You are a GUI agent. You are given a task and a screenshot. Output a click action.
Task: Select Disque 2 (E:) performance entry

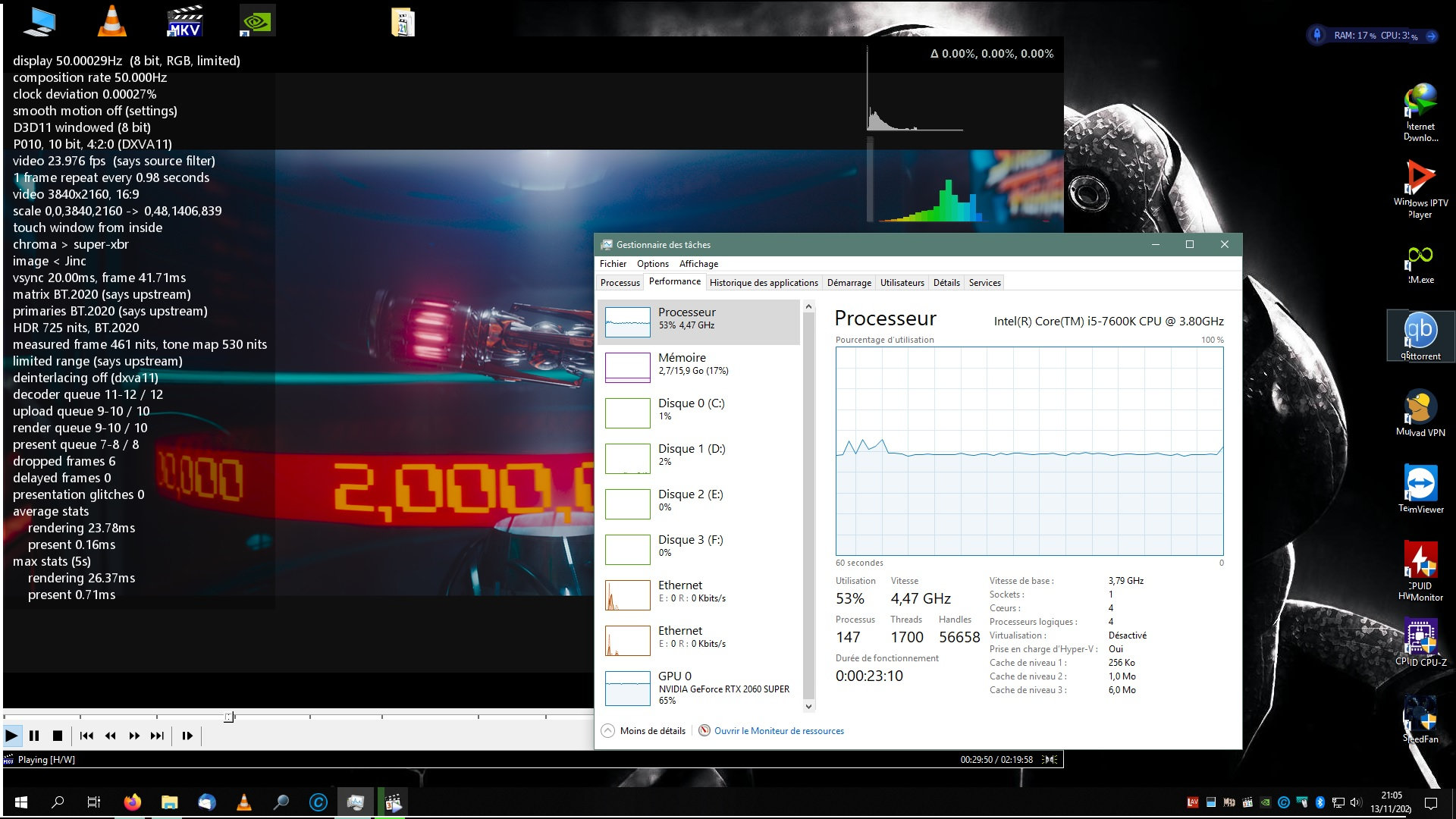(x=699, y=504)
